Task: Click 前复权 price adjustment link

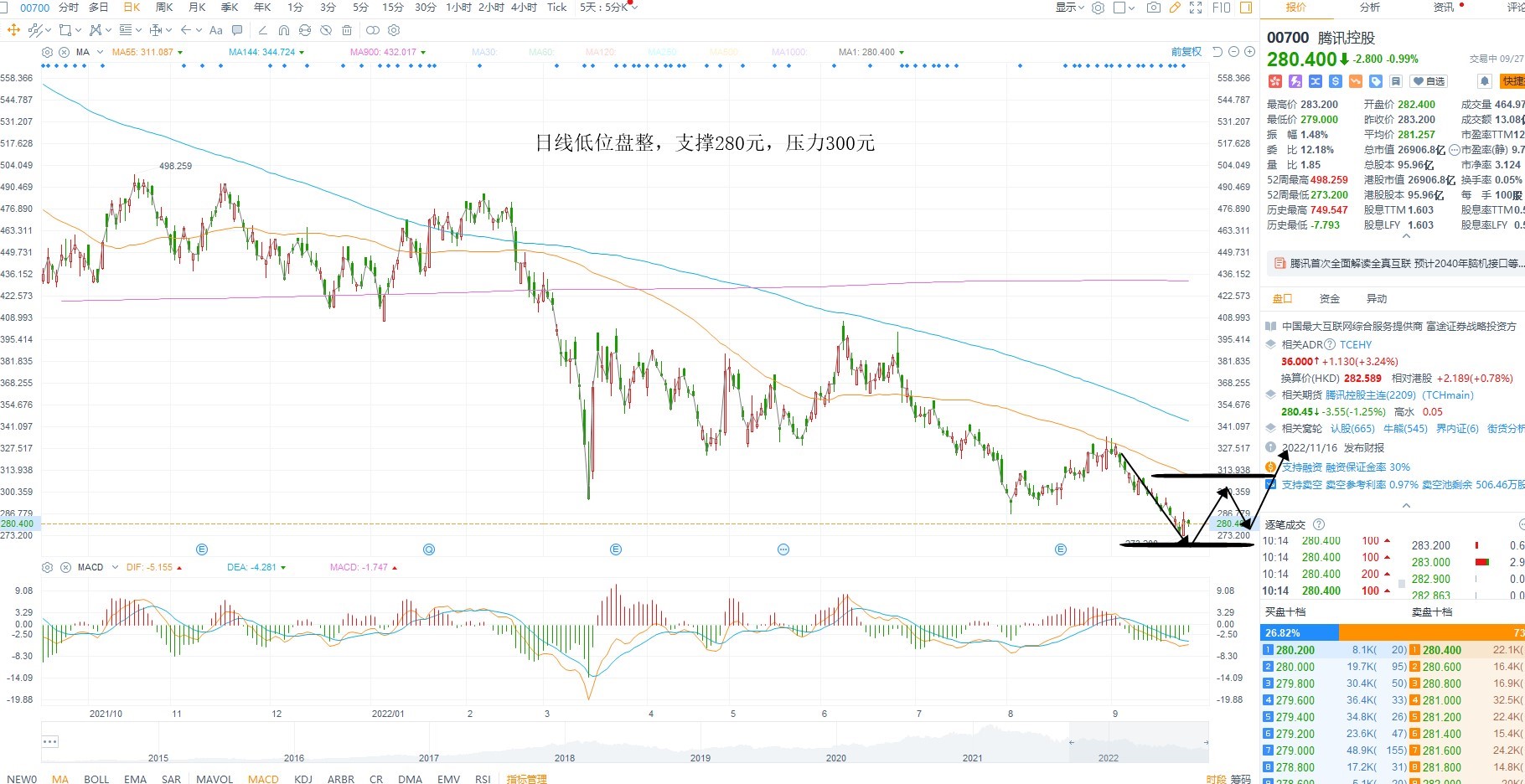Action: 1186,52
